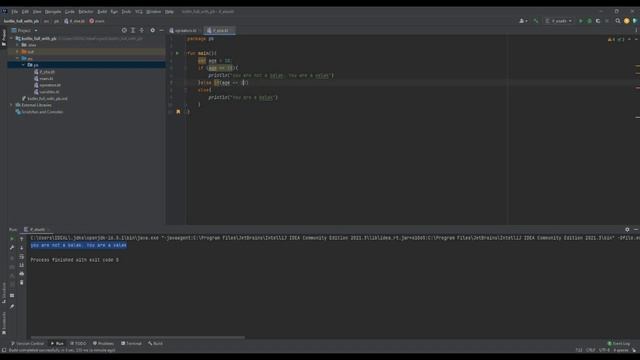This screenshot has width=640, height=360.
Task: Click the wrench icon in Run panel
Action: point(12,248)
